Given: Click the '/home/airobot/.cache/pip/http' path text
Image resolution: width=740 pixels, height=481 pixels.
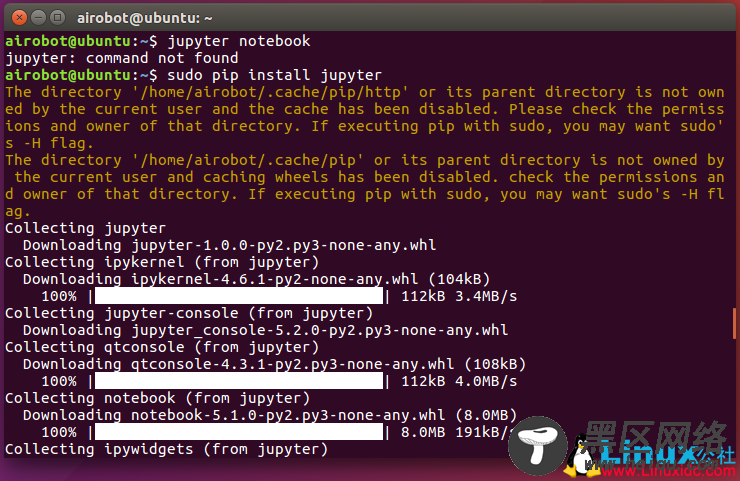Looking at the screenshot, I should tap(270, 92).
